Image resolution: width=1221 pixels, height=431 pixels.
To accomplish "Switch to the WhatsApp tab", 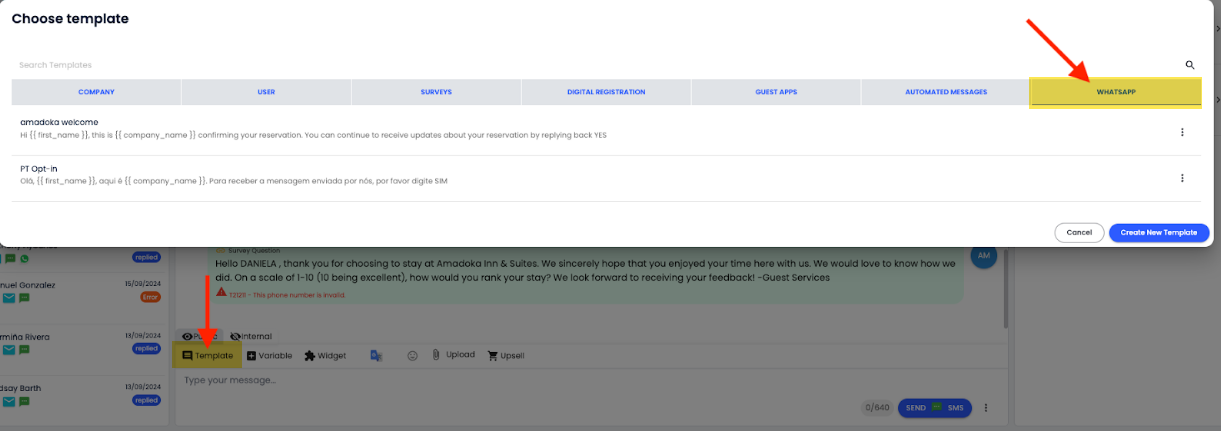I will pyautogui.click(x=1115, y=92).
